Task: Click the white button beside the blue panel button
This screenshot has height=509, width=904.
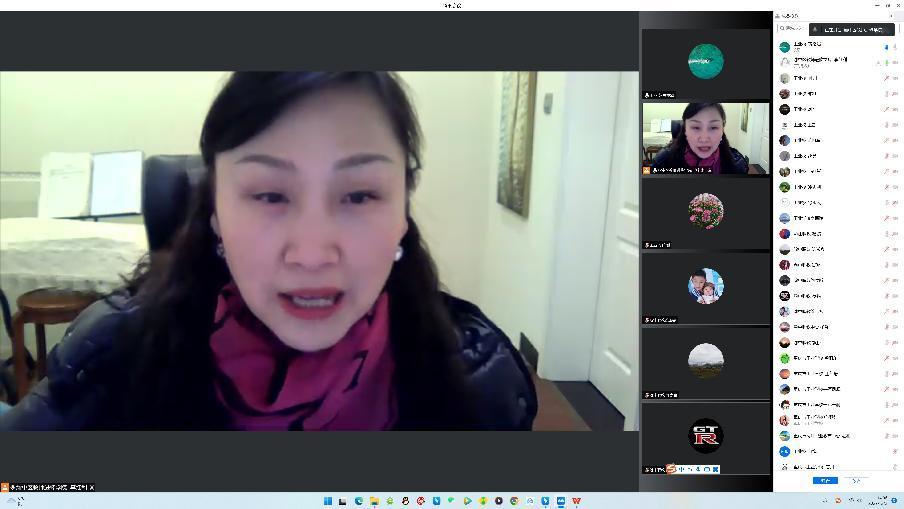Action: tap(856, 480)
